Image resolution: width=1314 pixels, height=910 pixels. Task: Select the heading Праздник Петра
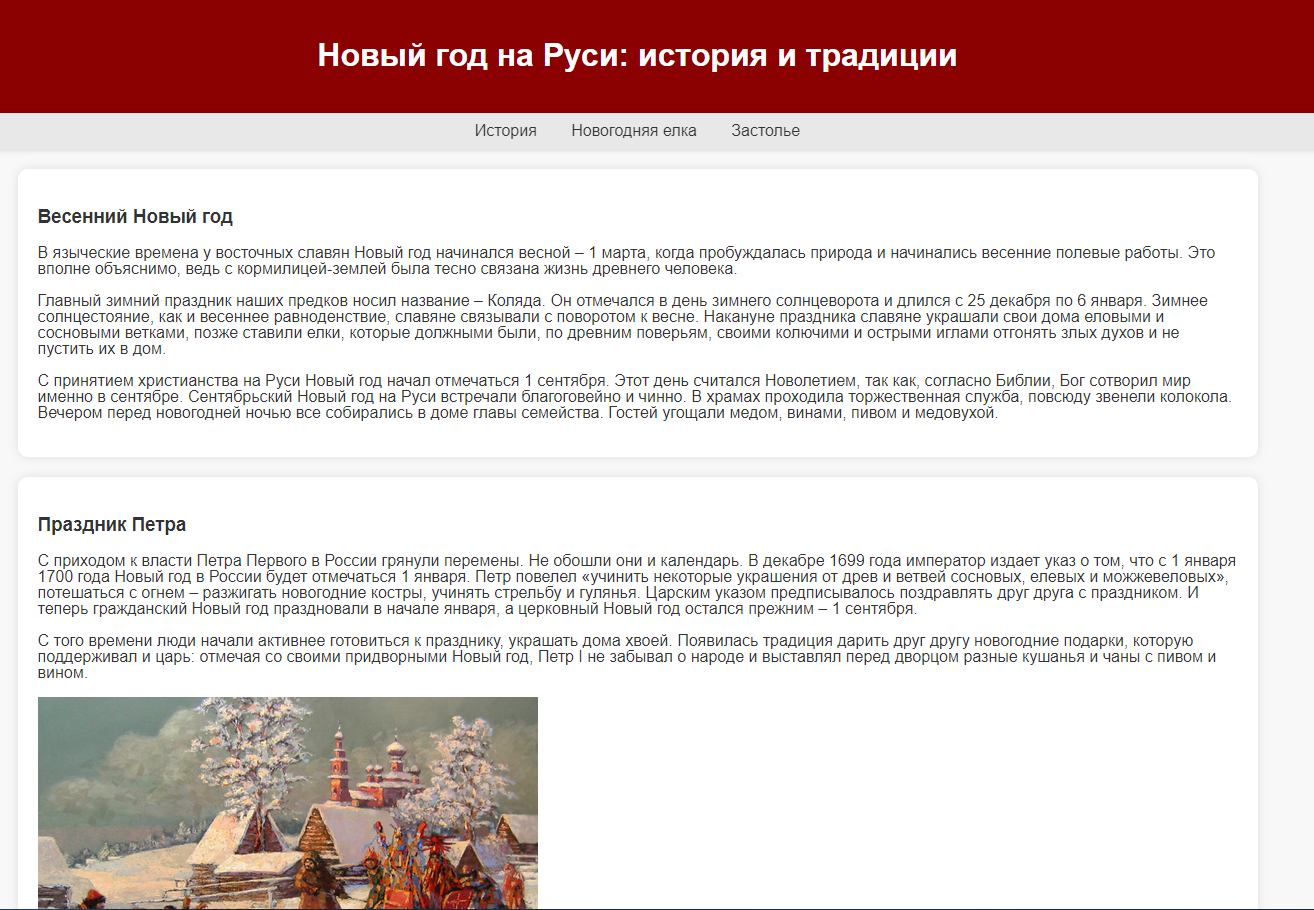(x=112, y=524)
